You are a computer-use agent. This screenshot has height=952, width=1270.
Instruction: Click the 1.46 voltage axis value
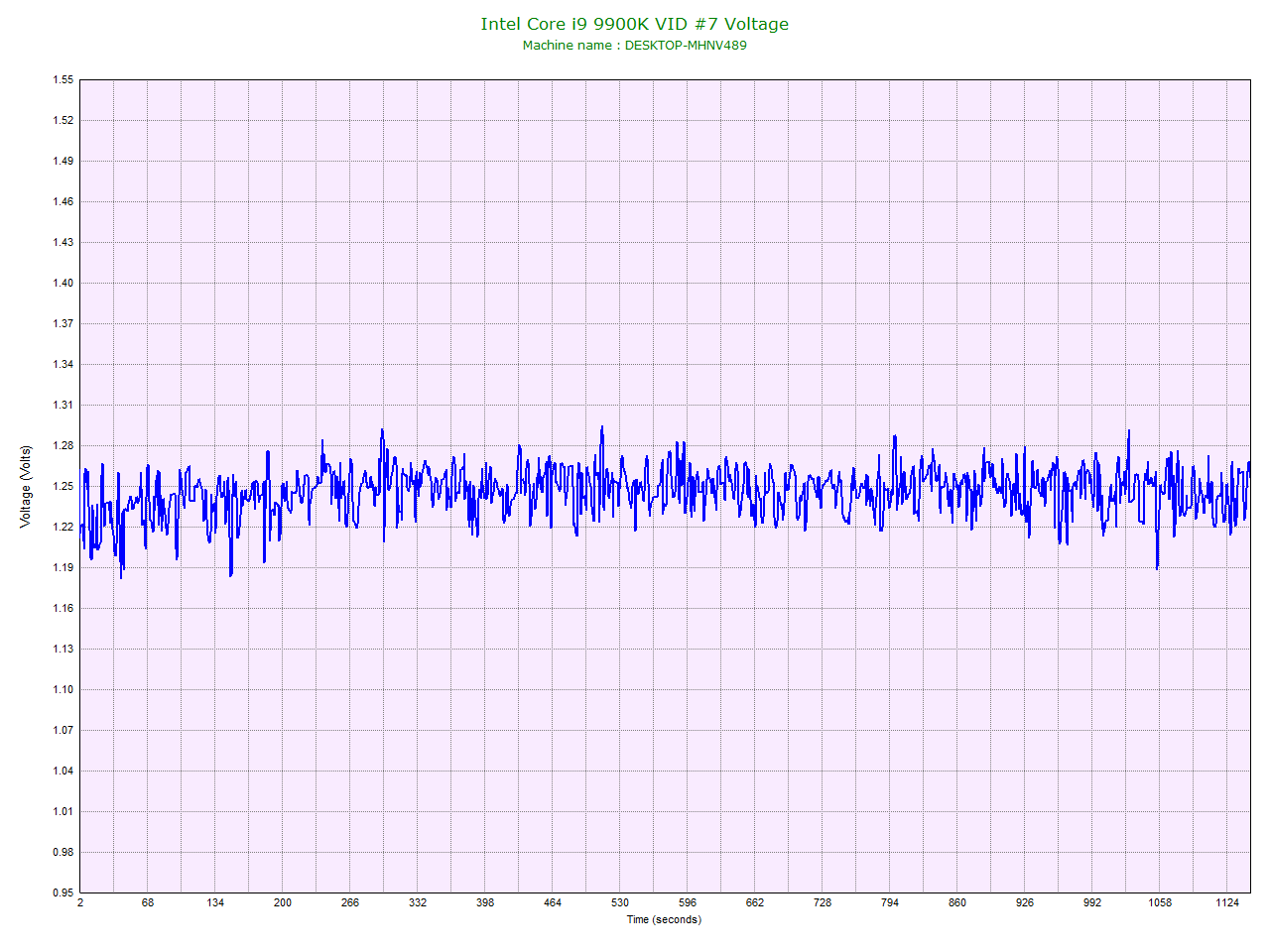[63, 202]
